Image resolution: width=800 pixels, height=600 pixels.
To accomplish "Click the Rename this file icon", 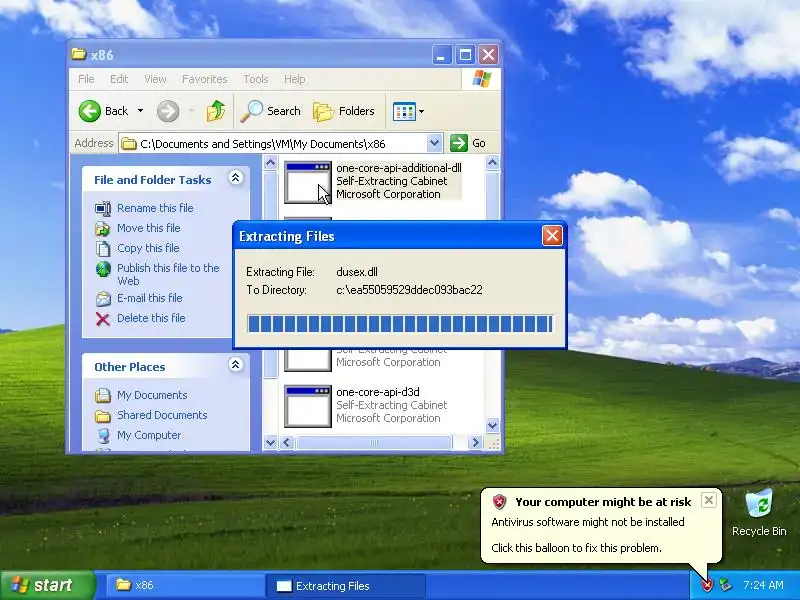I will pos(103,209).
